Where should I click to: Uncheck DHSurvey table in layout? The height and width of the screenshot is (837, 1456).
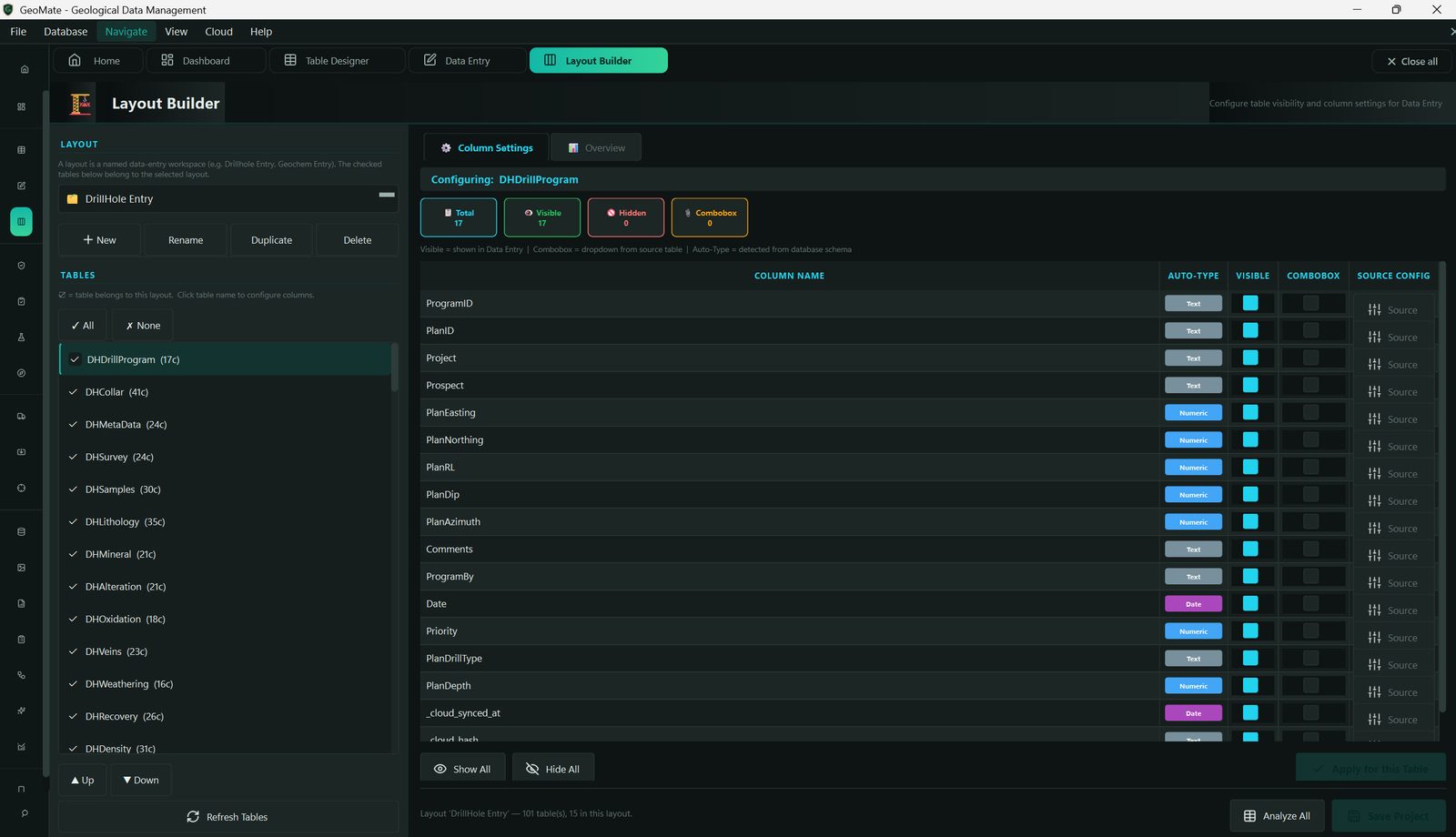point(73,457)
